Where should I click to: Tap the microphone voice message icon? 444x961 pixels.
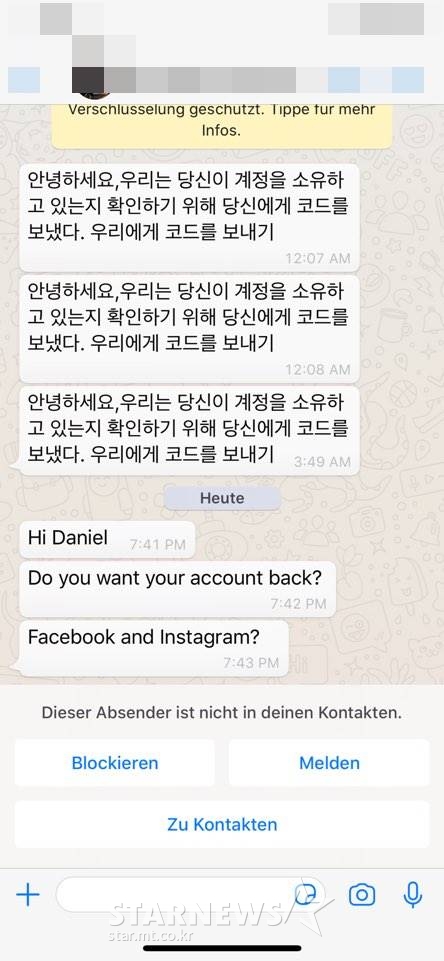tap(413, 895)
